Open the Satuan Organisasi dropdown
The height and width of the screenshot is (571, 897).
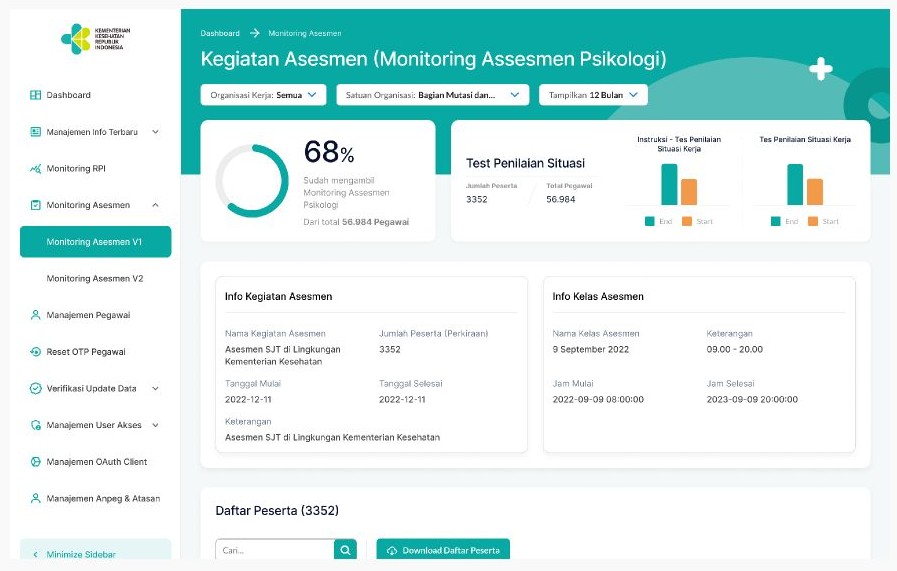point(432,95)
